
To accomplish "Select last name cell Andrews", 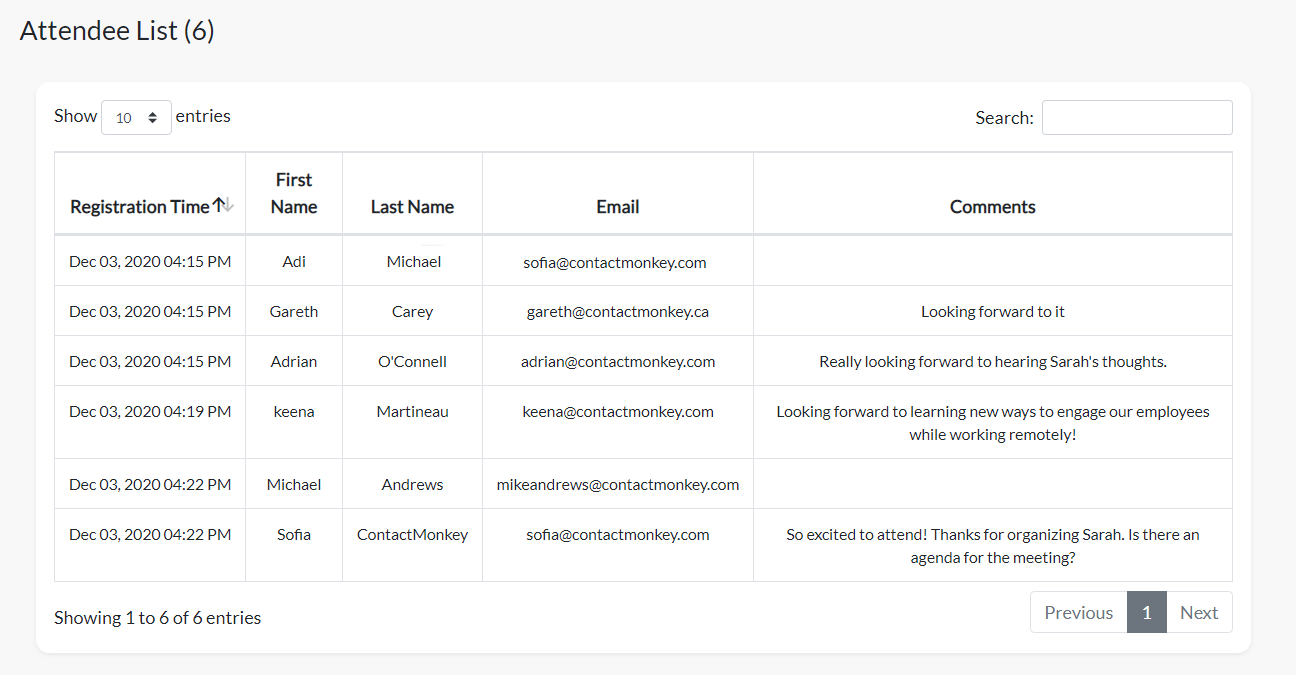I will coord(412,484).
